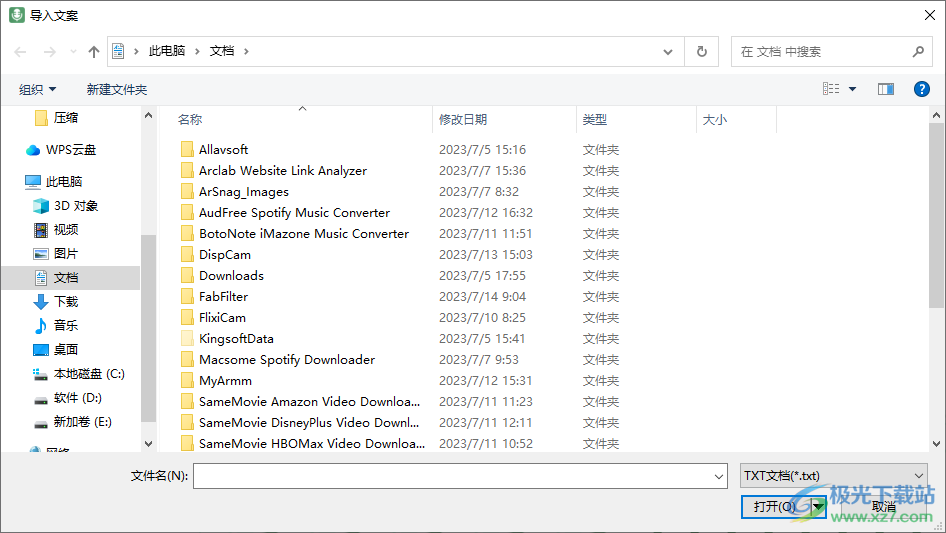Expand the chevron after 此电脑 breadcrumb

click(197, 52)
